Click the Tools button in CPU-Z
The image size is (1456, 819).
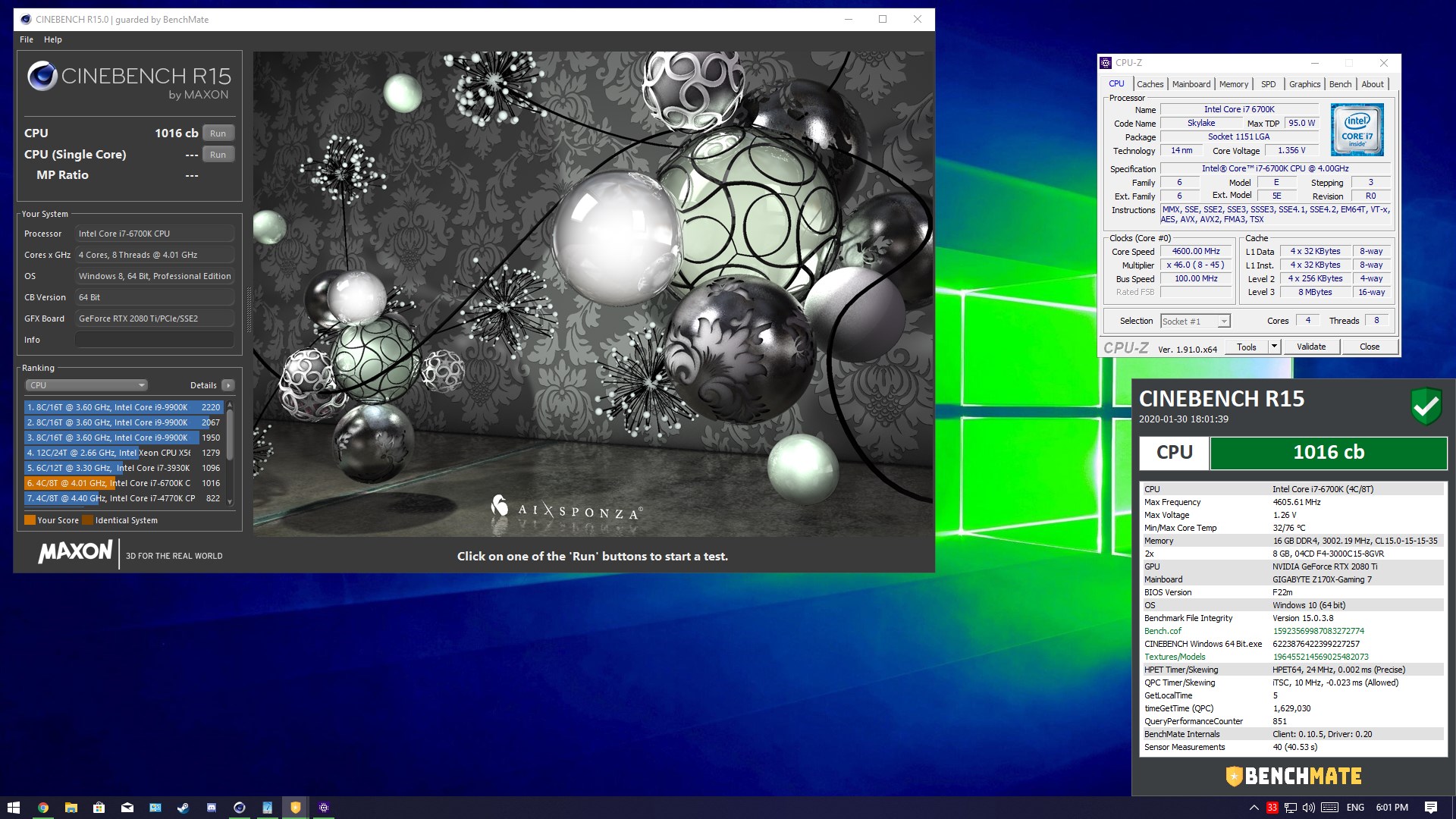click(1247, 347)
